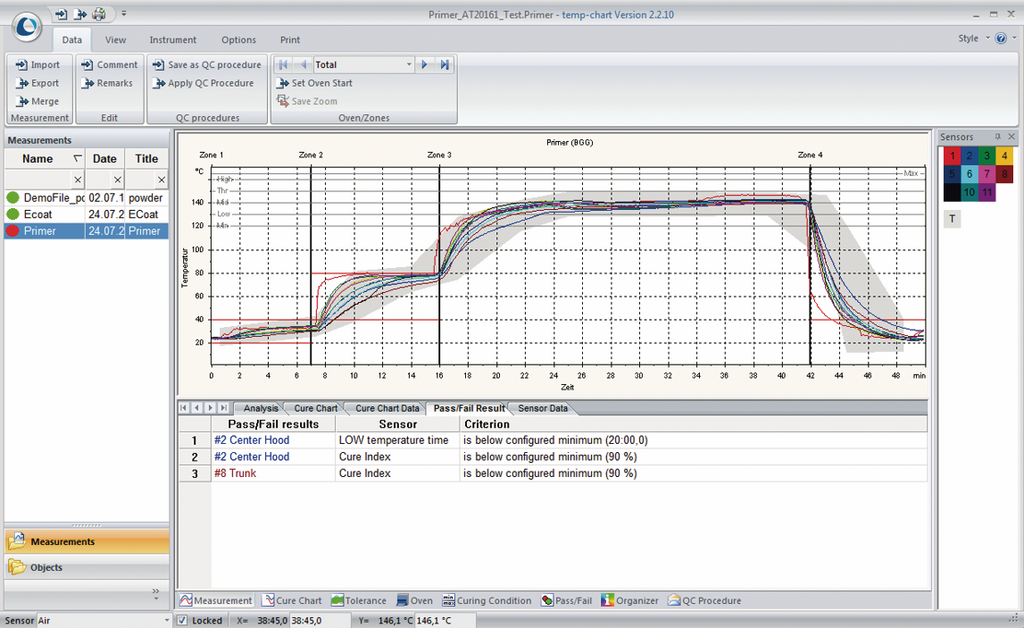Open Remarks in the Edit group
Screen dimensions: 1024x628
point(107,83)
